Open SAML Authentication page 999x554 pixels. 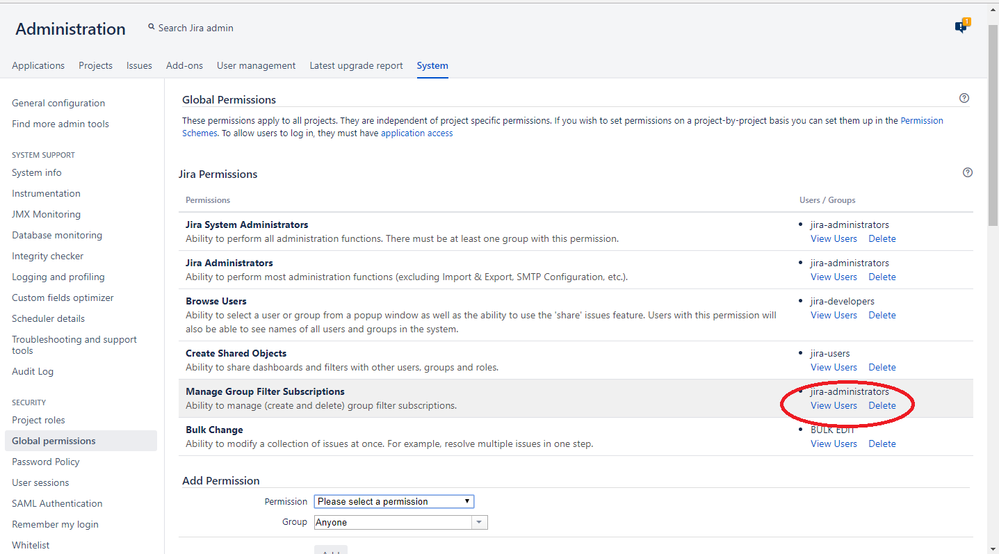pyautogui.click(x=57, y=504)
